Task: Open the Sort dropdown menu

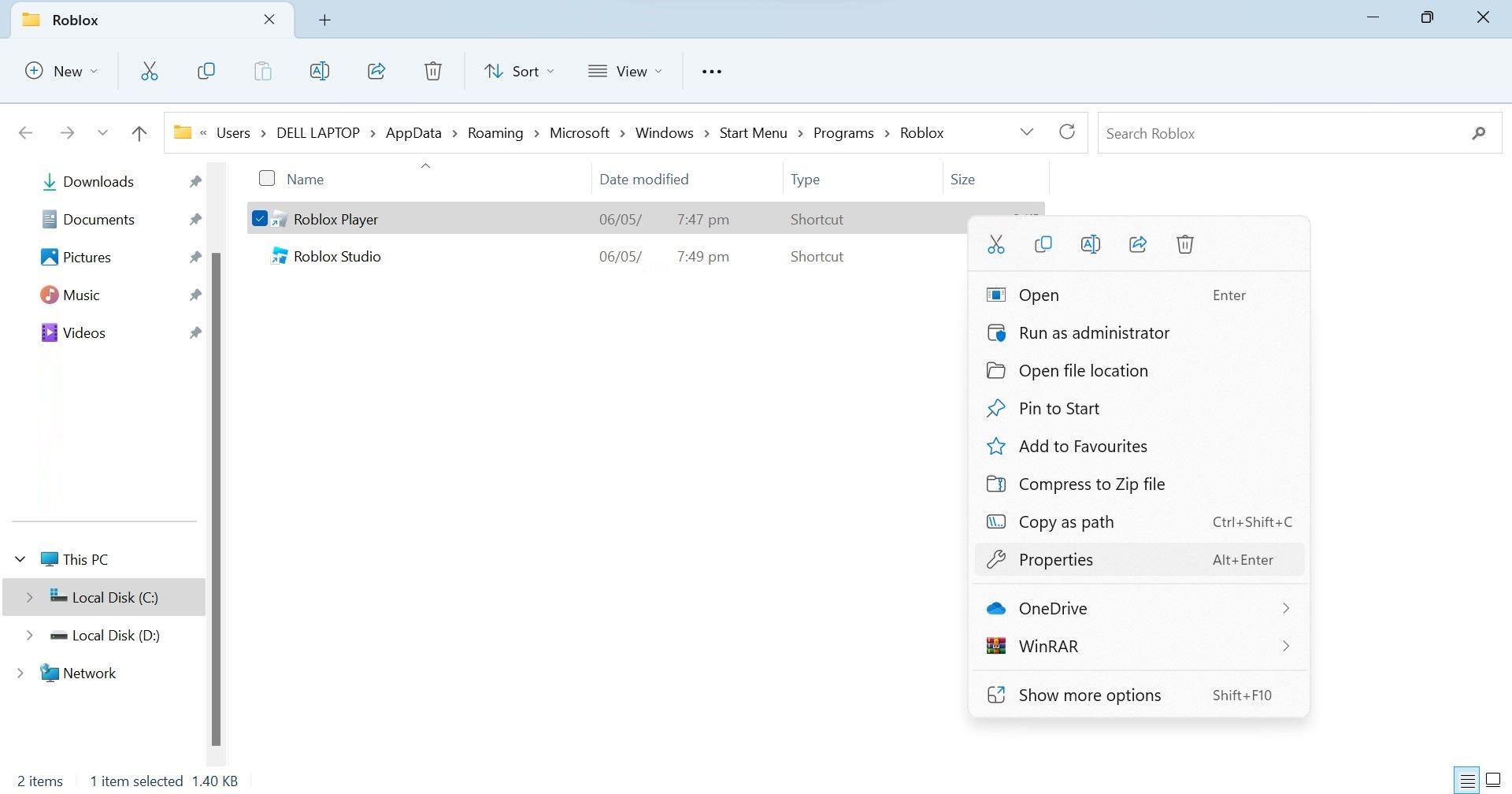Action: pos(519,71)
